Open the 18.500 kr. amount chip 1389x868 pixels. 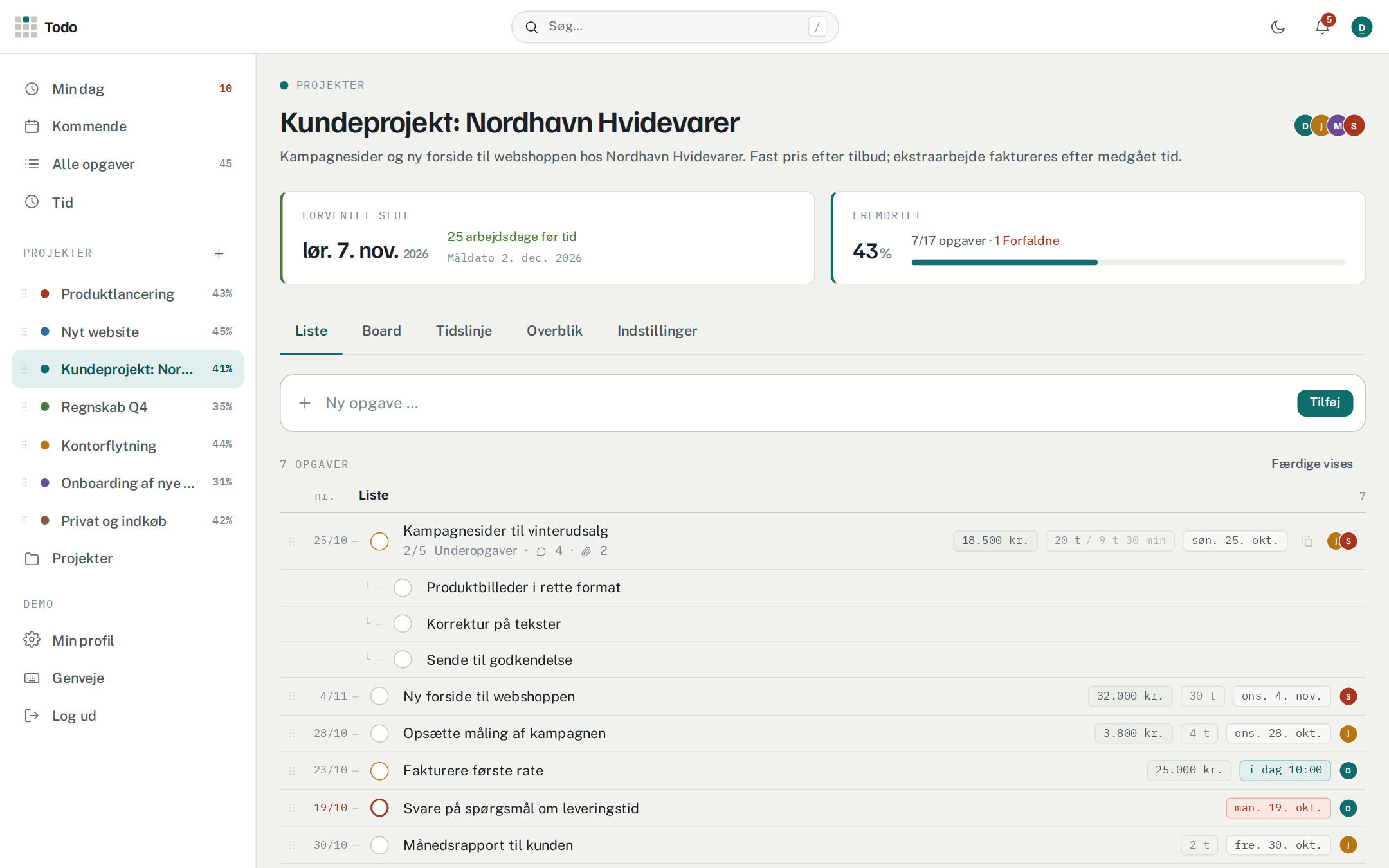[x=995, y=541]
